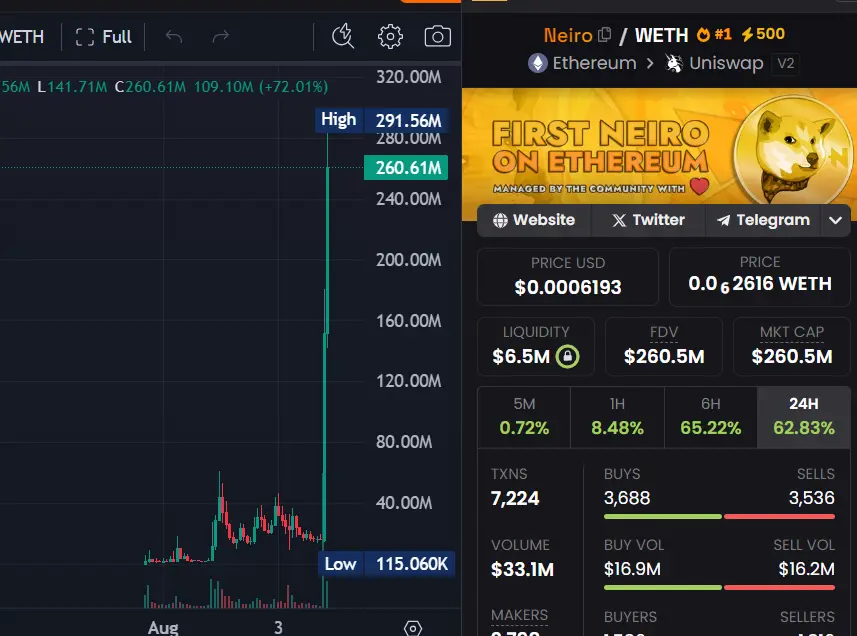Open the chart settings gear

pos(390,37)
